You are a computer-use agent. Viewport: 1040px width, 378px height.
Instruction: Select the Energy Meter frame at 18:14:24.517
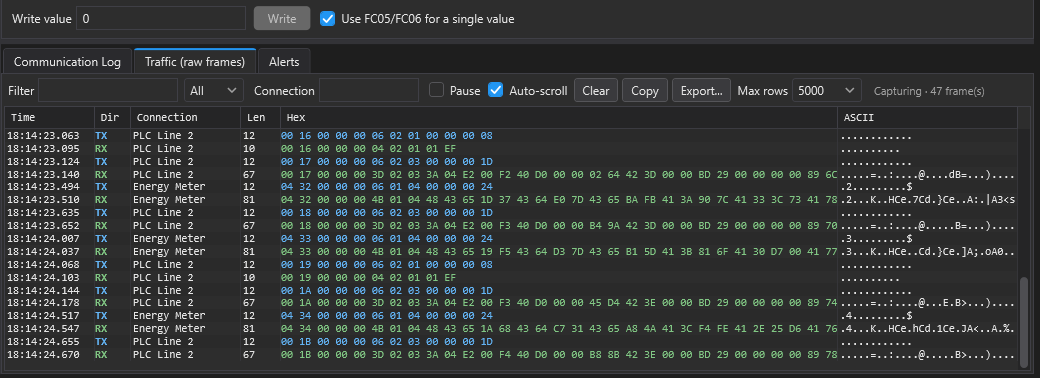click(x=511, y=316)
